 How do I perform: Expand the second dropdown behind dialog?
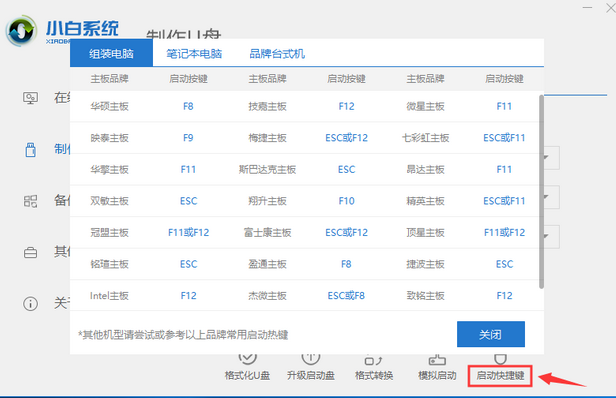552,197
